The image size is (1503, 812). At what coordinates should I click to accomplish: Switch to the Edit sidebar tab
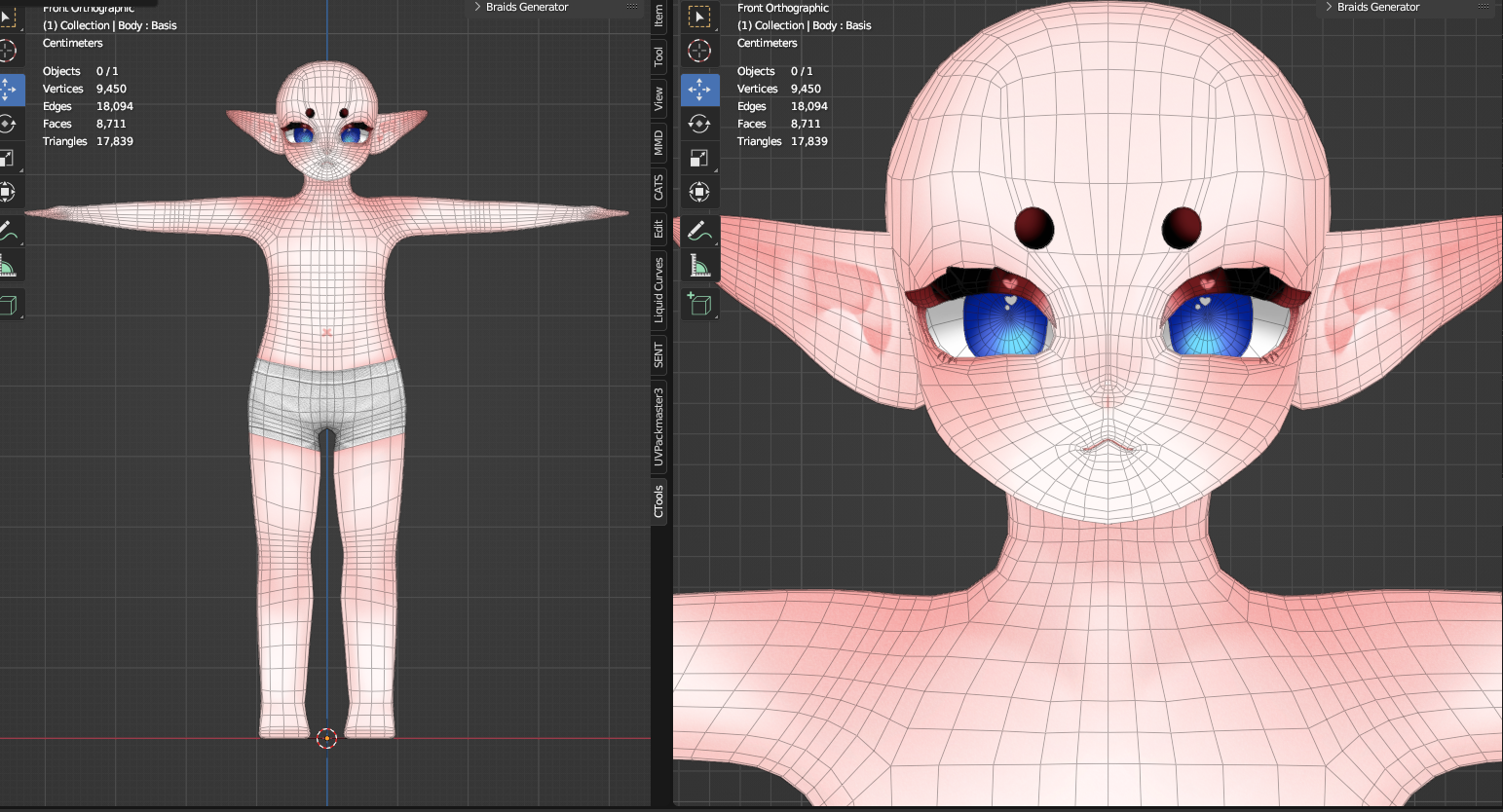(x=658, y=229)
